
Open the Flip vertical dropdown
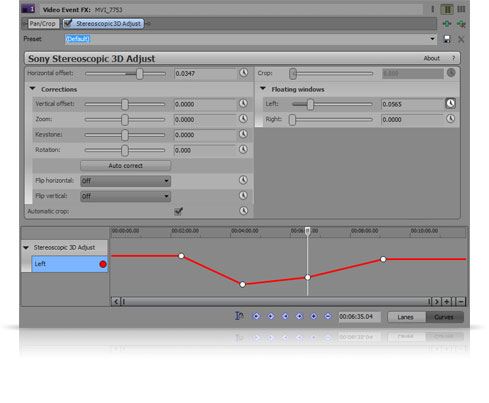coord(125,196)
